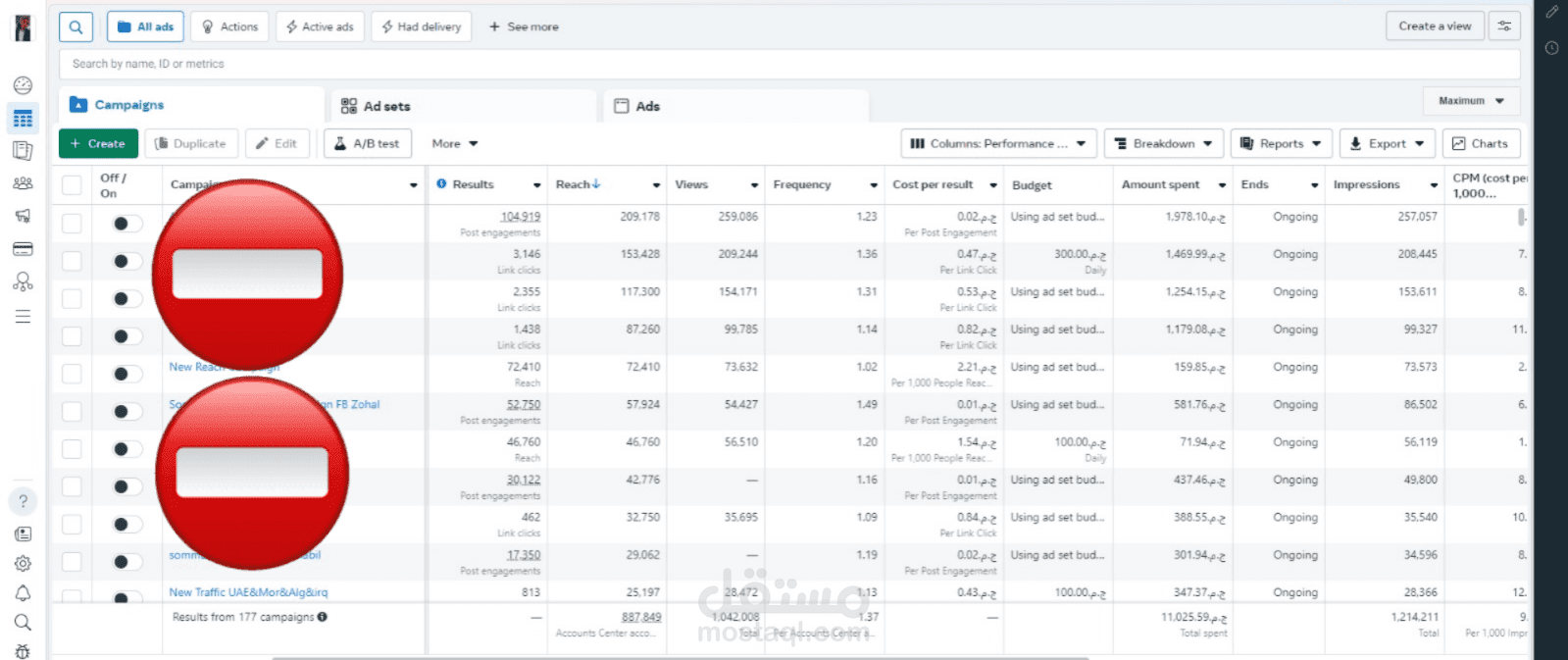Toggle the header select-all checkbox
1568x660 pixels.
tap(72, 184)
